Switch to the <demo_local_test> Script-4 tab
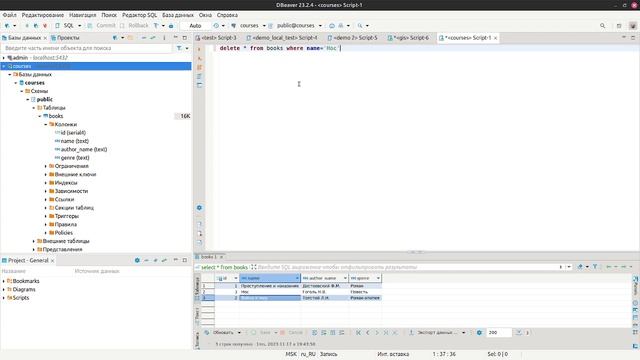Image resolution: width=640 pixels, height=360 pixels. [282, 38]
